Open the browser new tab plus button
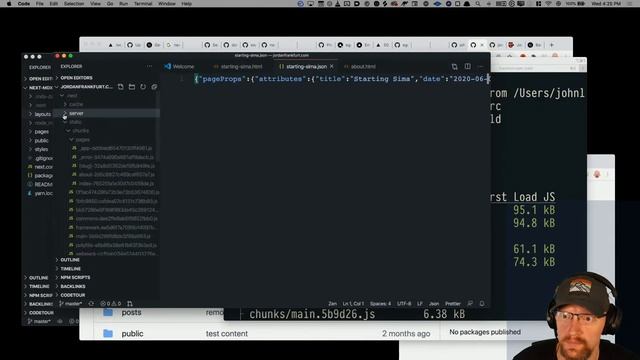This screenshot has width=640, height=360. click(x=551, y=44)
